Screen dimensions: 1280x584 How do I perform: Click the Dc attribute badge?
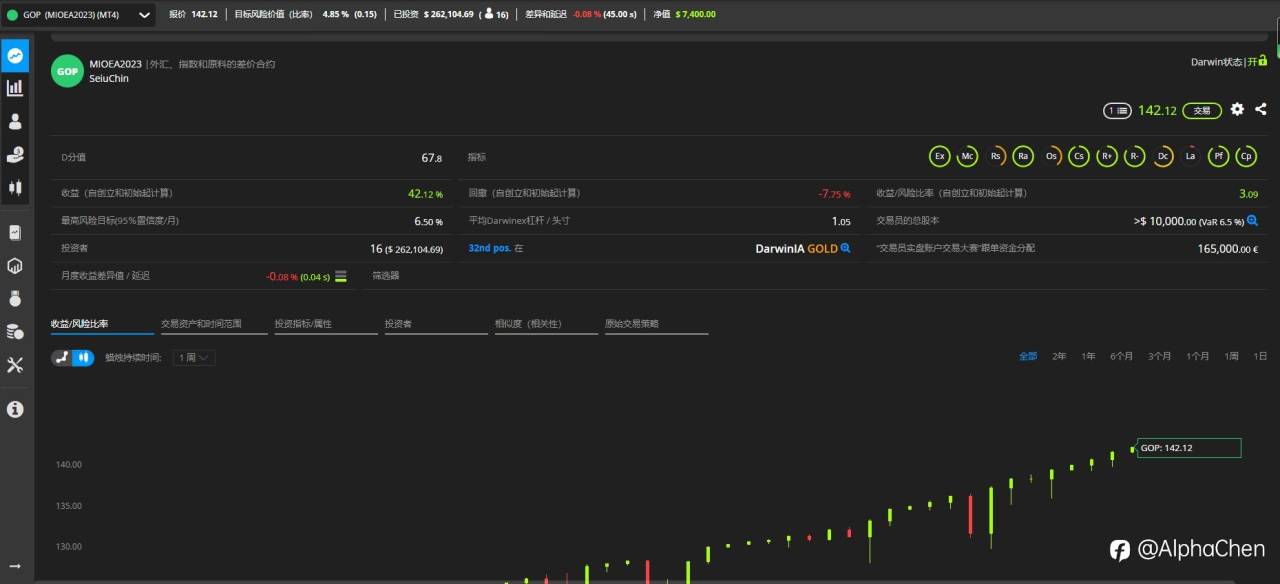tap(1162, 157)
